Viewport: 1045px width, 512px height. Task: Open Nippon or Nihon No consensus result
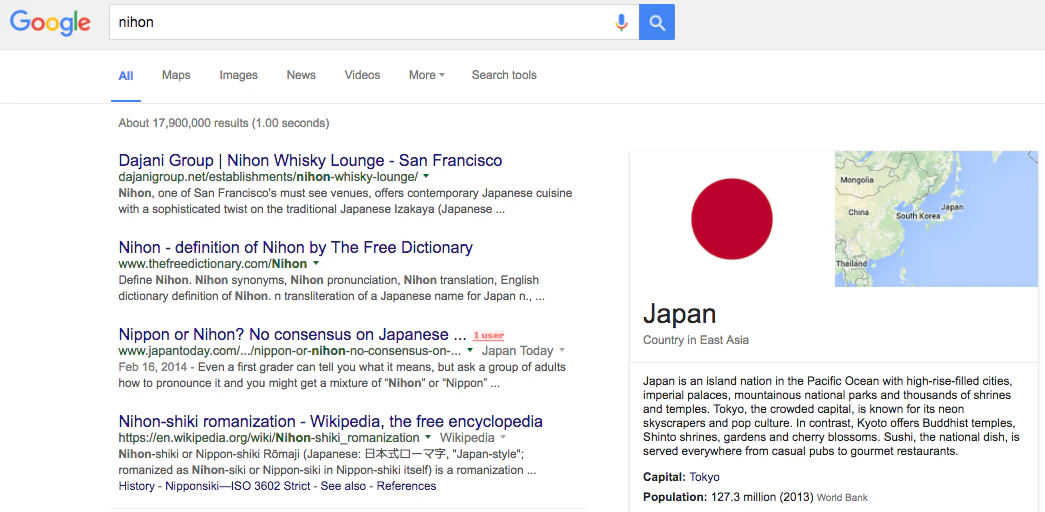coord(293,334)
